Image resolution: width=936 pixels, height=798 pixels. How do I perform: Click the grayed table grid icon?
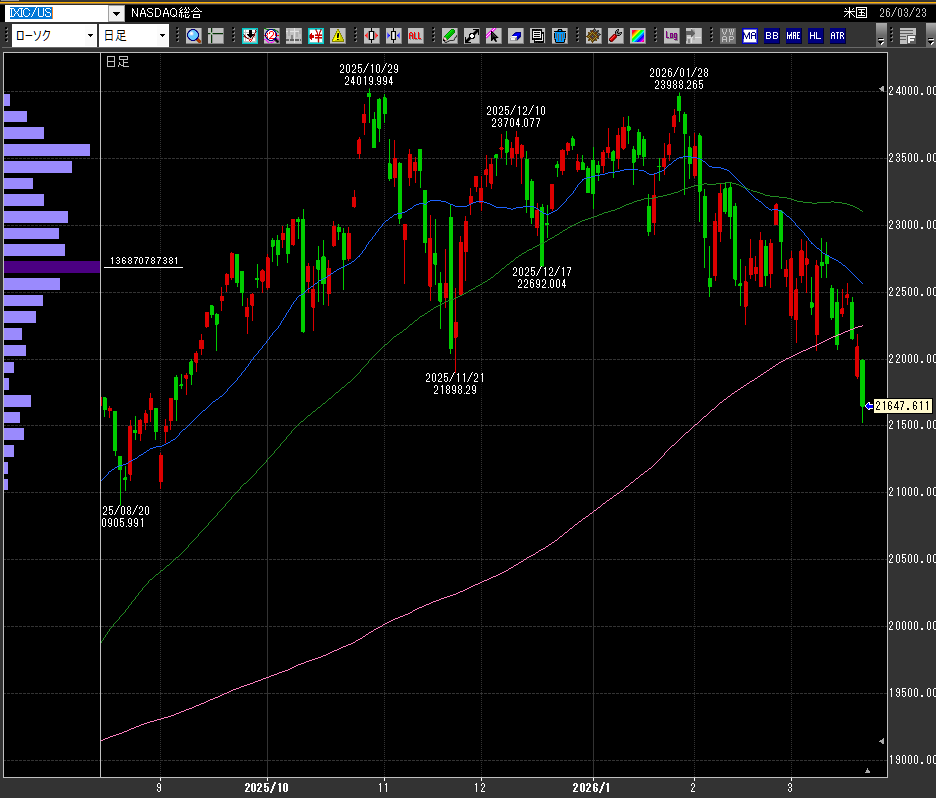click(294, 36)
